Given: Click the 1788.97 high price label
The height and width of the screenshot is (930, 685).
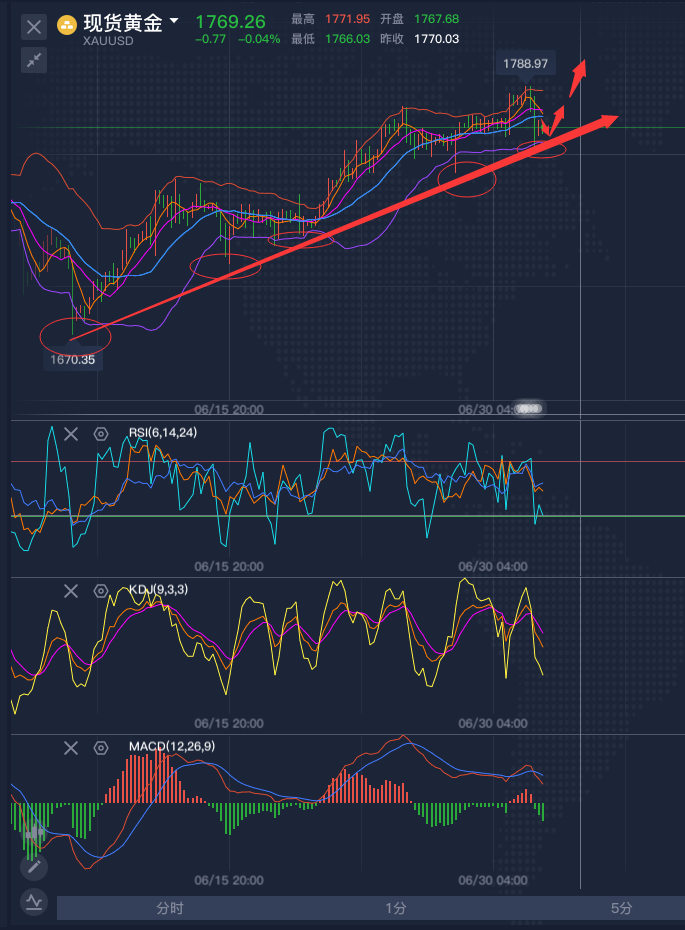Looking at the screenshot, I should (x=526, y=63).
